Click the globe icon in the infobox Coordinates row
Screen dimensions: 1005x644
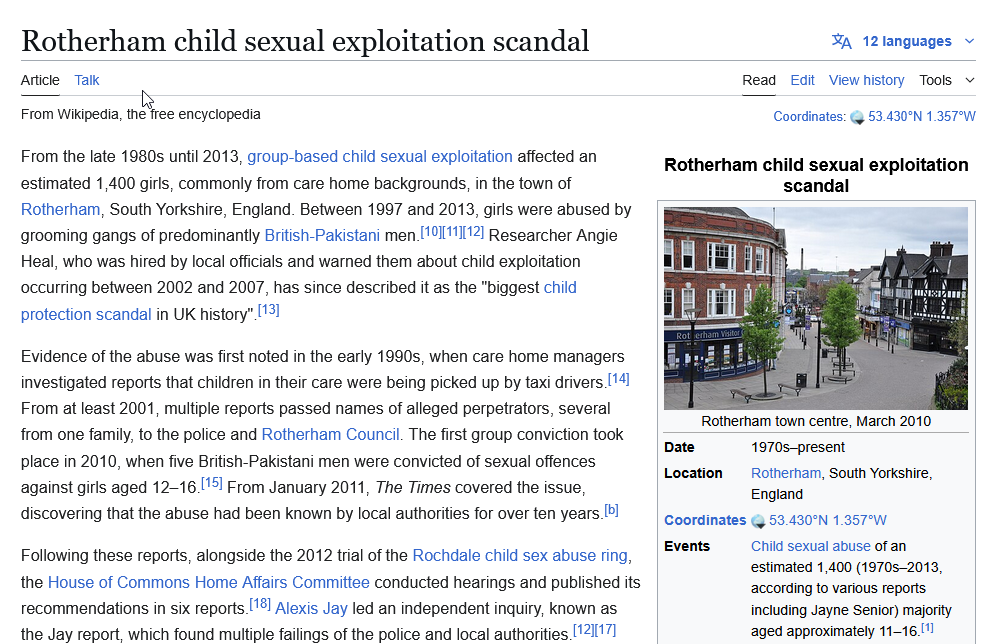[x=758, y=521]
